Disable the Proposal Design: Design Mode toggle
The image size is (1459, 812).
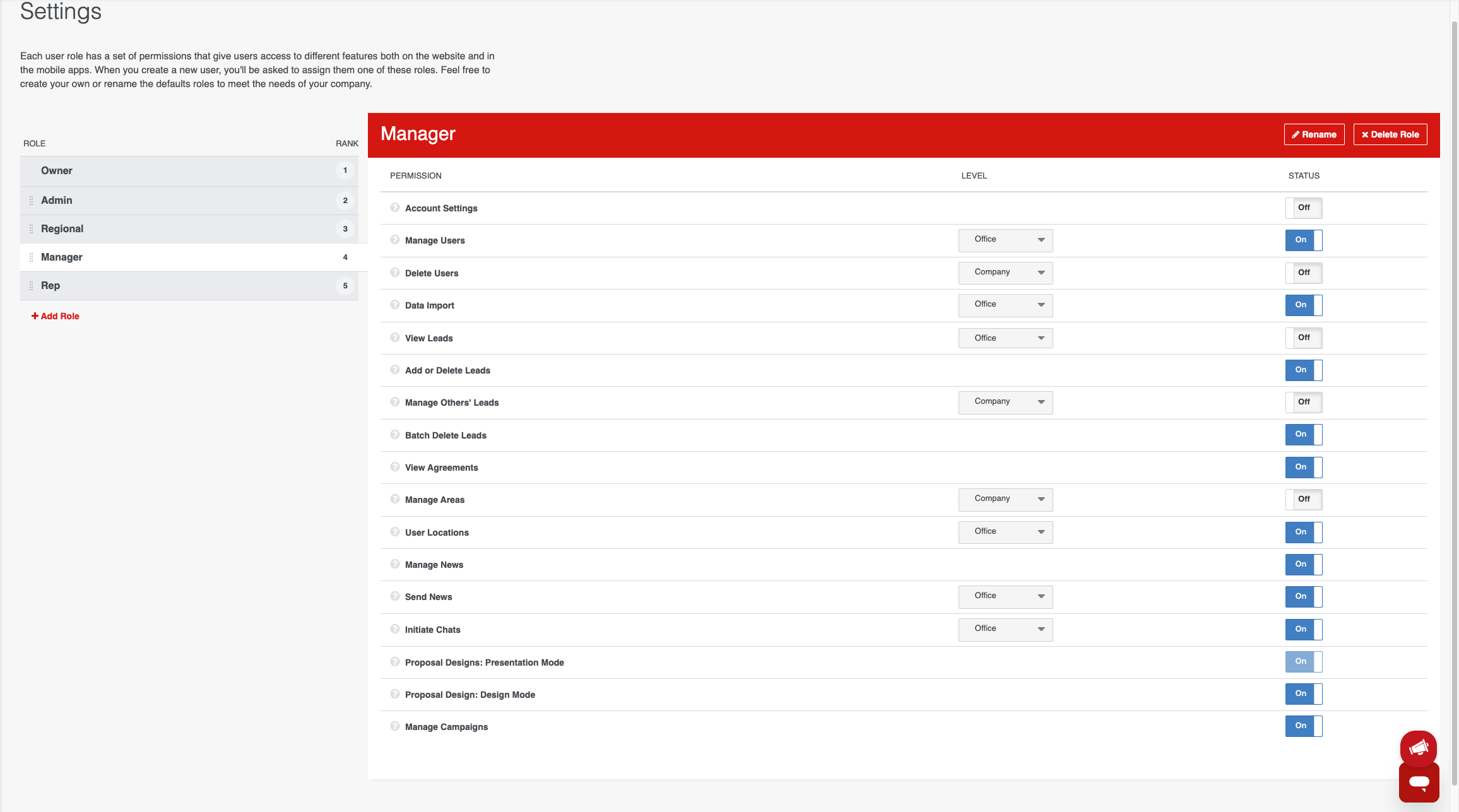[1304, 693]
